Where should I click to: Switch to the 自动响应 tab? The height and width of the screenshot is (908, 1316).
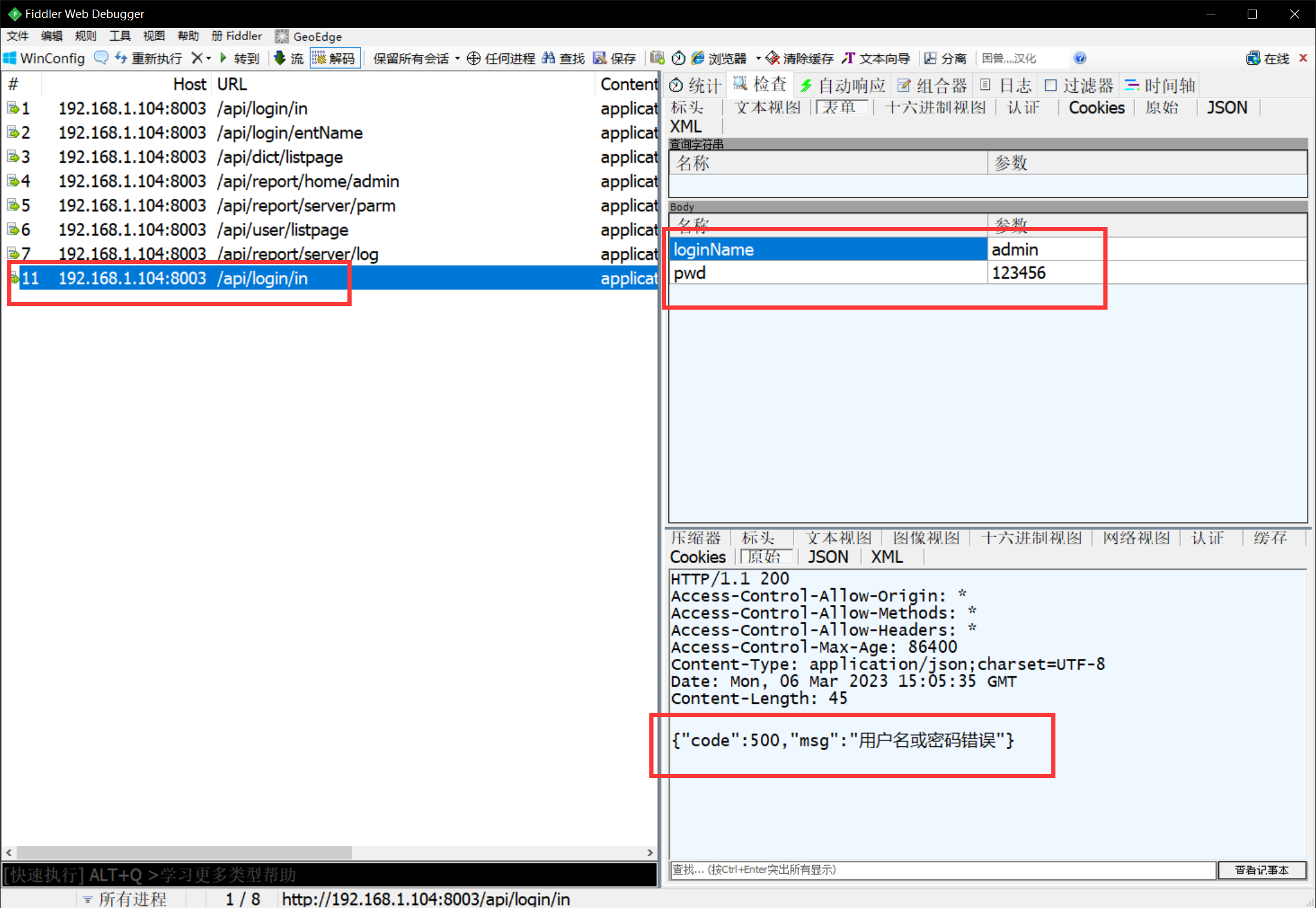pos(843,86)
